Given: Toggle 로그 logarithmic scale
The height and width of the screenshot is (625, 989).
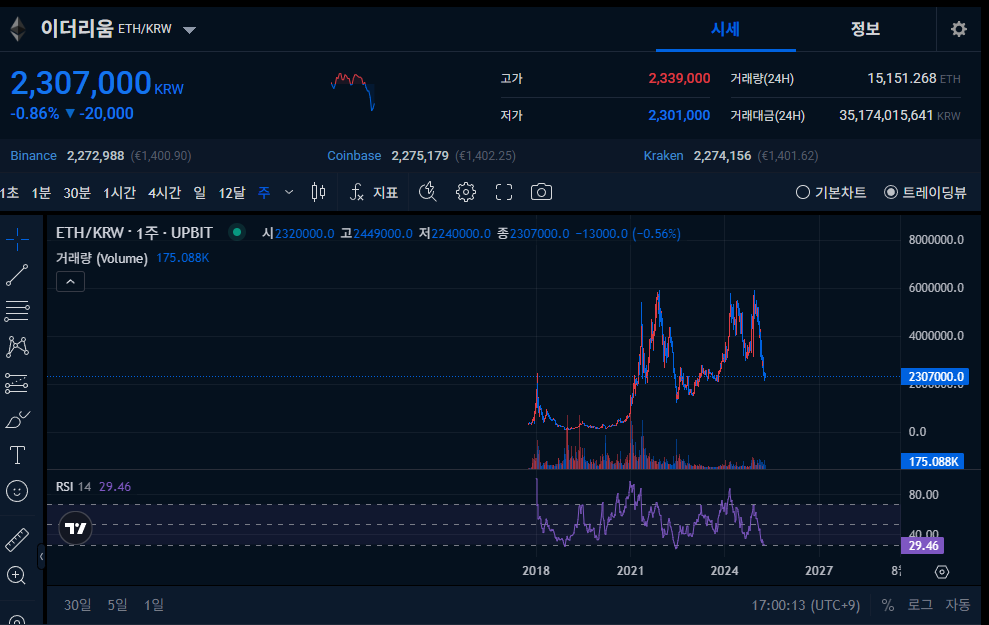Looking at the screenshot, I should pos(920,605).
